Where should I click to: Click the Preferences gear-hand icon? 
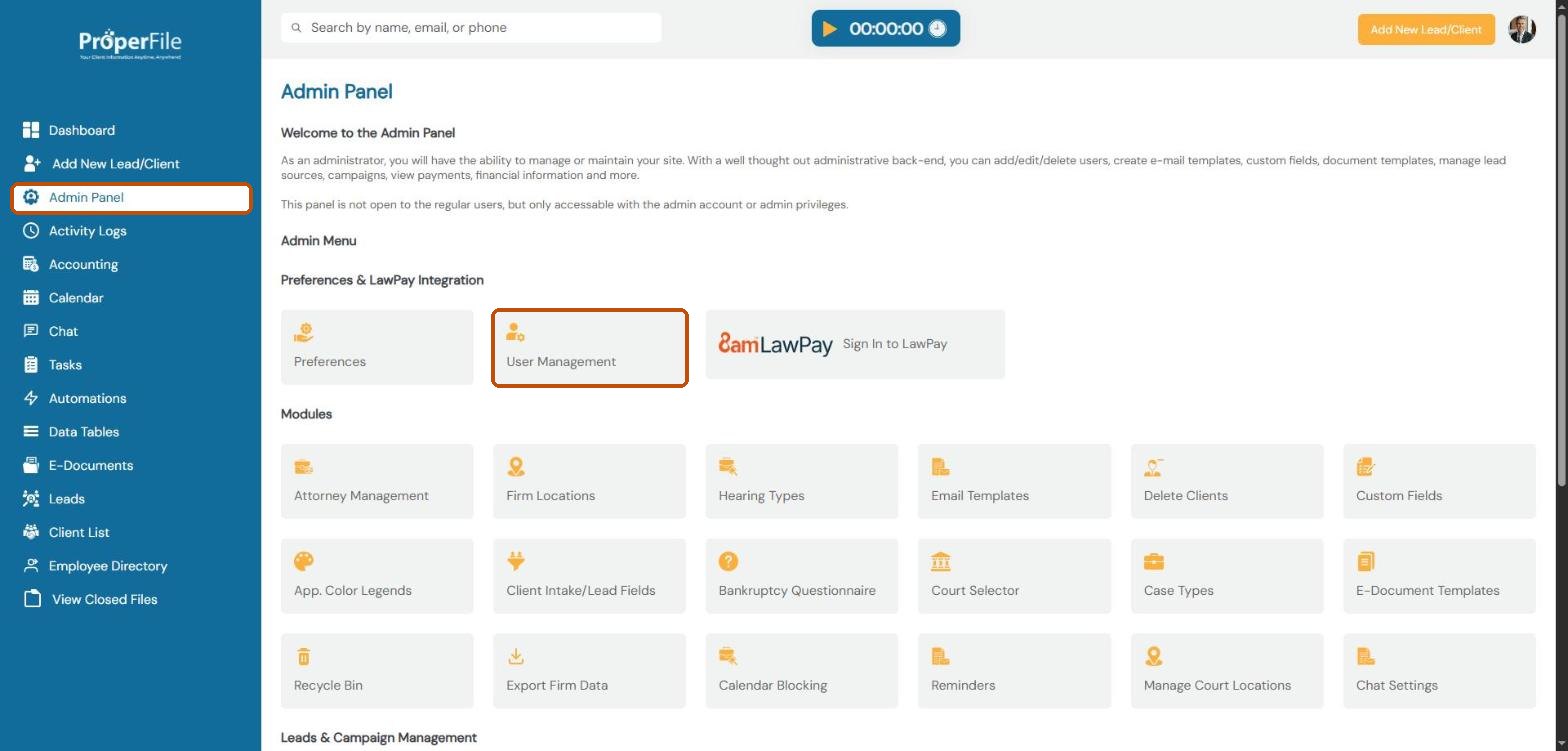click(x=304, y=333)
